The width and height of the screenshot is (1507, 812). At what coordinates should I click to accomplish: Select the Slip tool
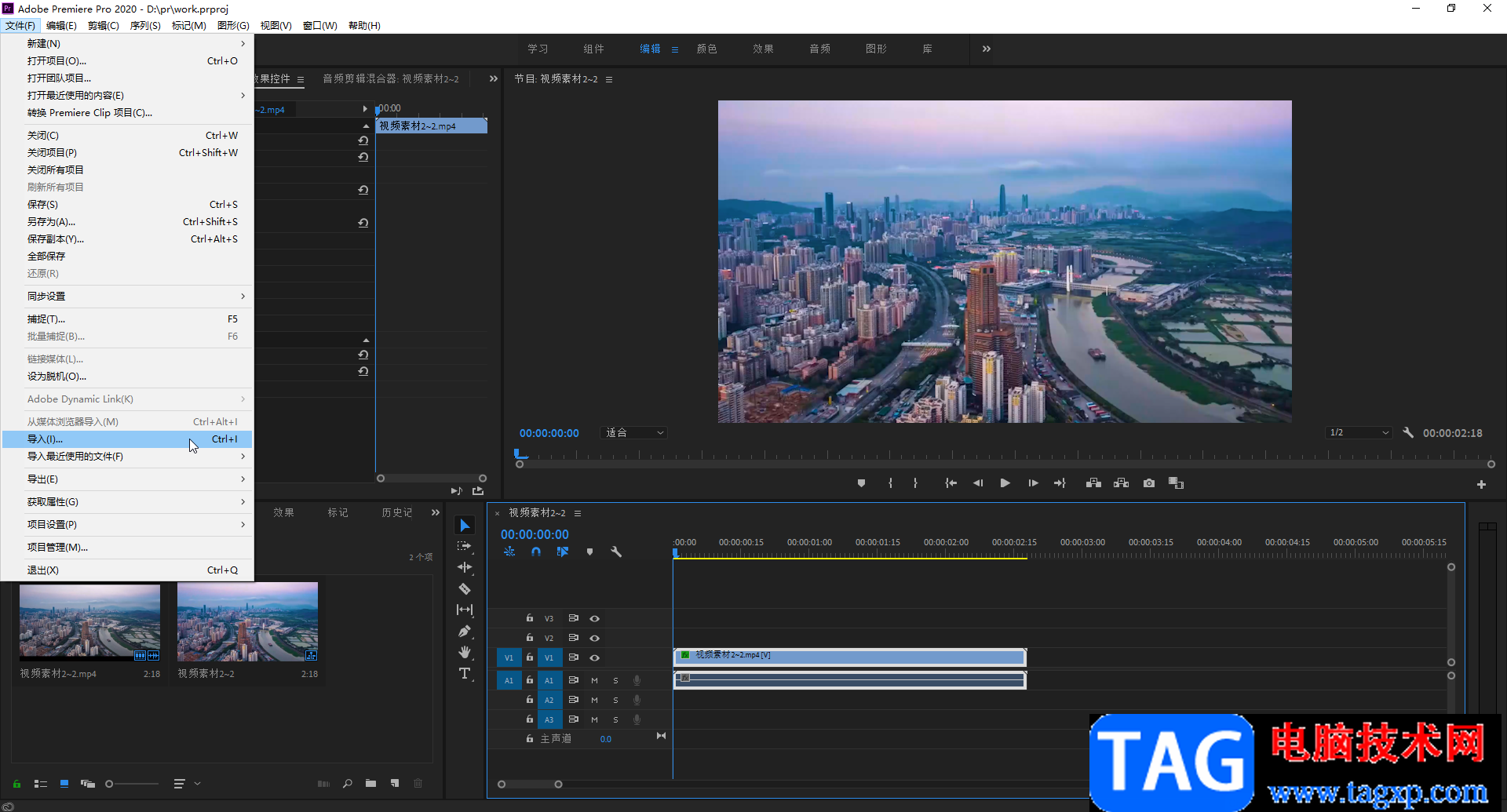[465, 610]
